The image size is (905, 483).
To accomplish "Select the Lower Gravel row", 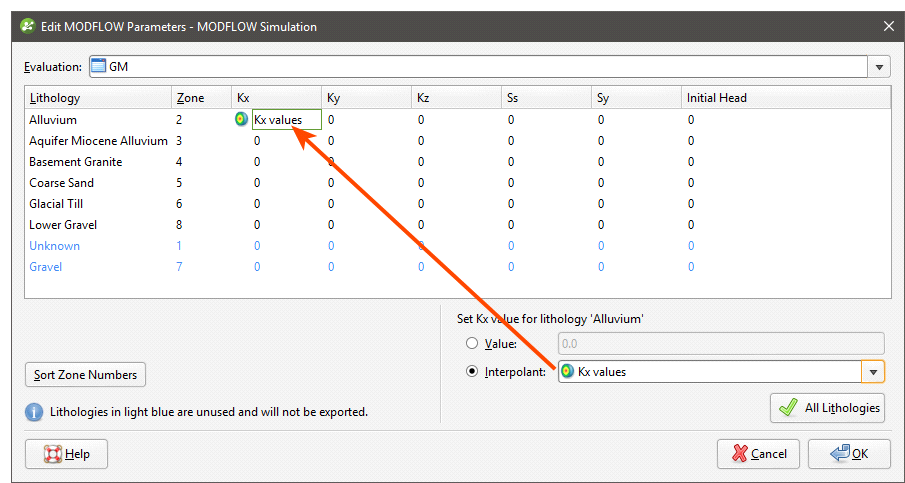I will tap(458, 224).
